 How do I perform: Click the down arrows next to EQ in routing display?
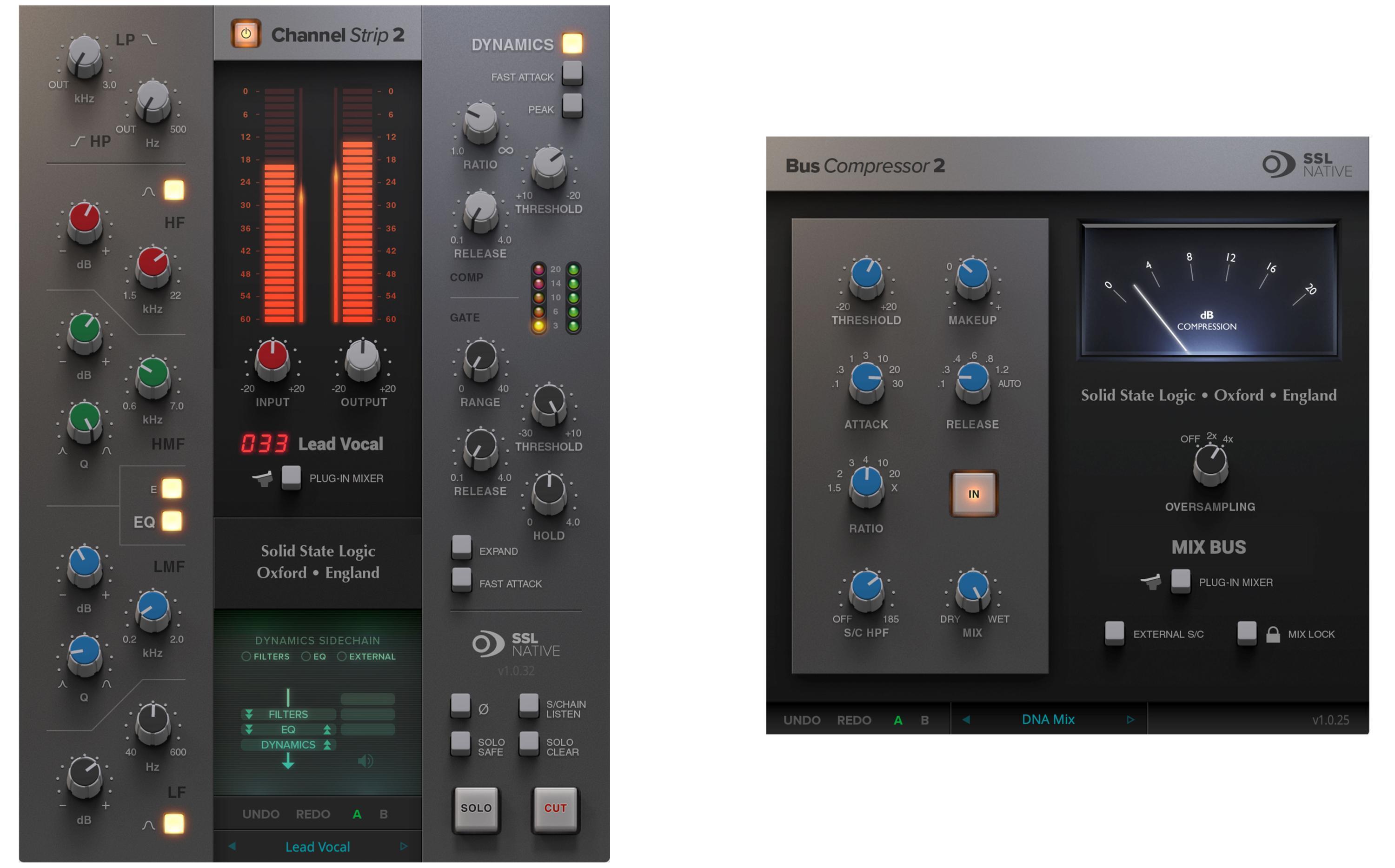tap(249, 729)
